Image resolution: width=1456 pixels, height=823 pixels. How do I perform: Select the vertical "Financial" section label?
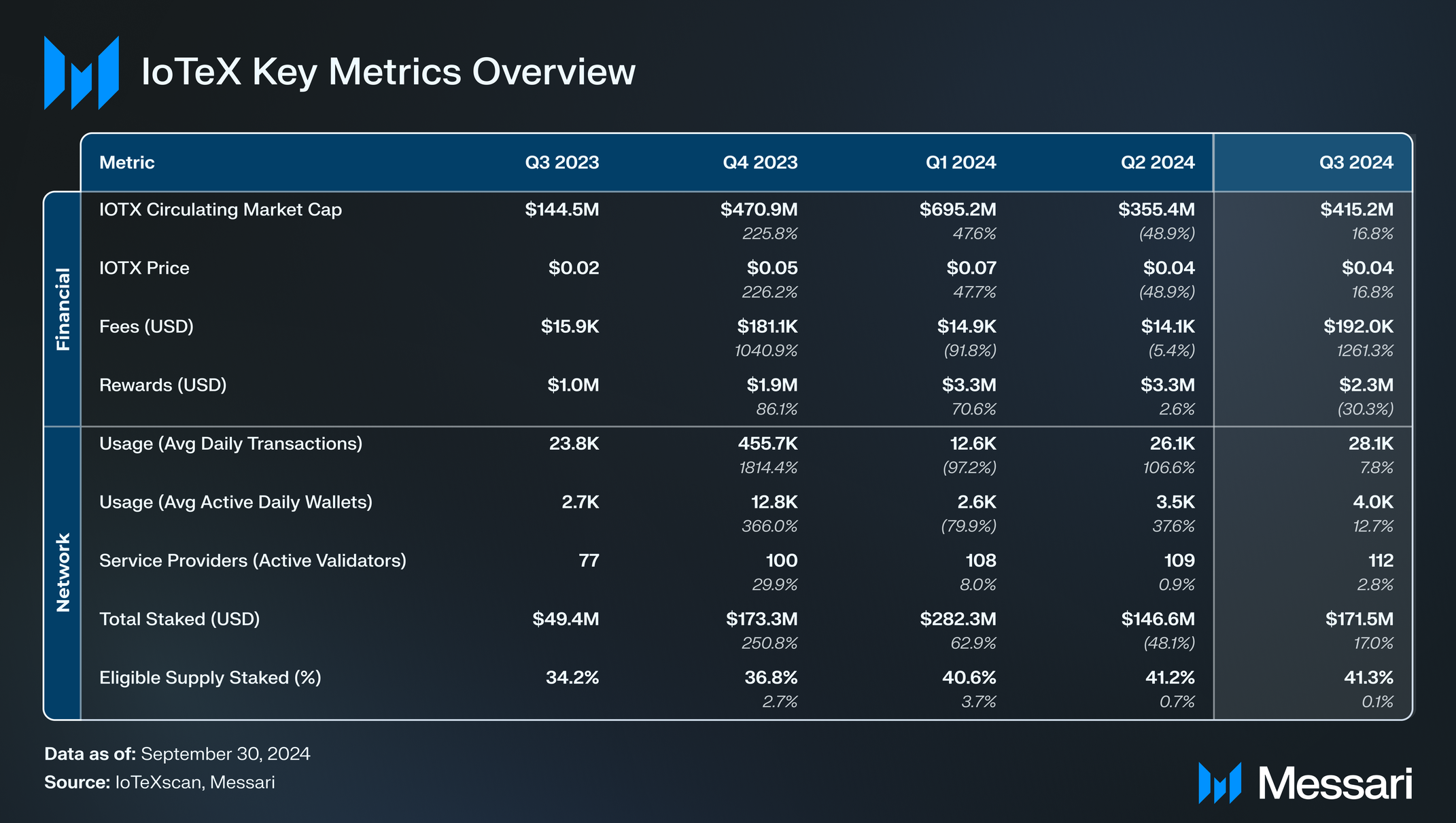pyautogui.click(x=63, y=309)
